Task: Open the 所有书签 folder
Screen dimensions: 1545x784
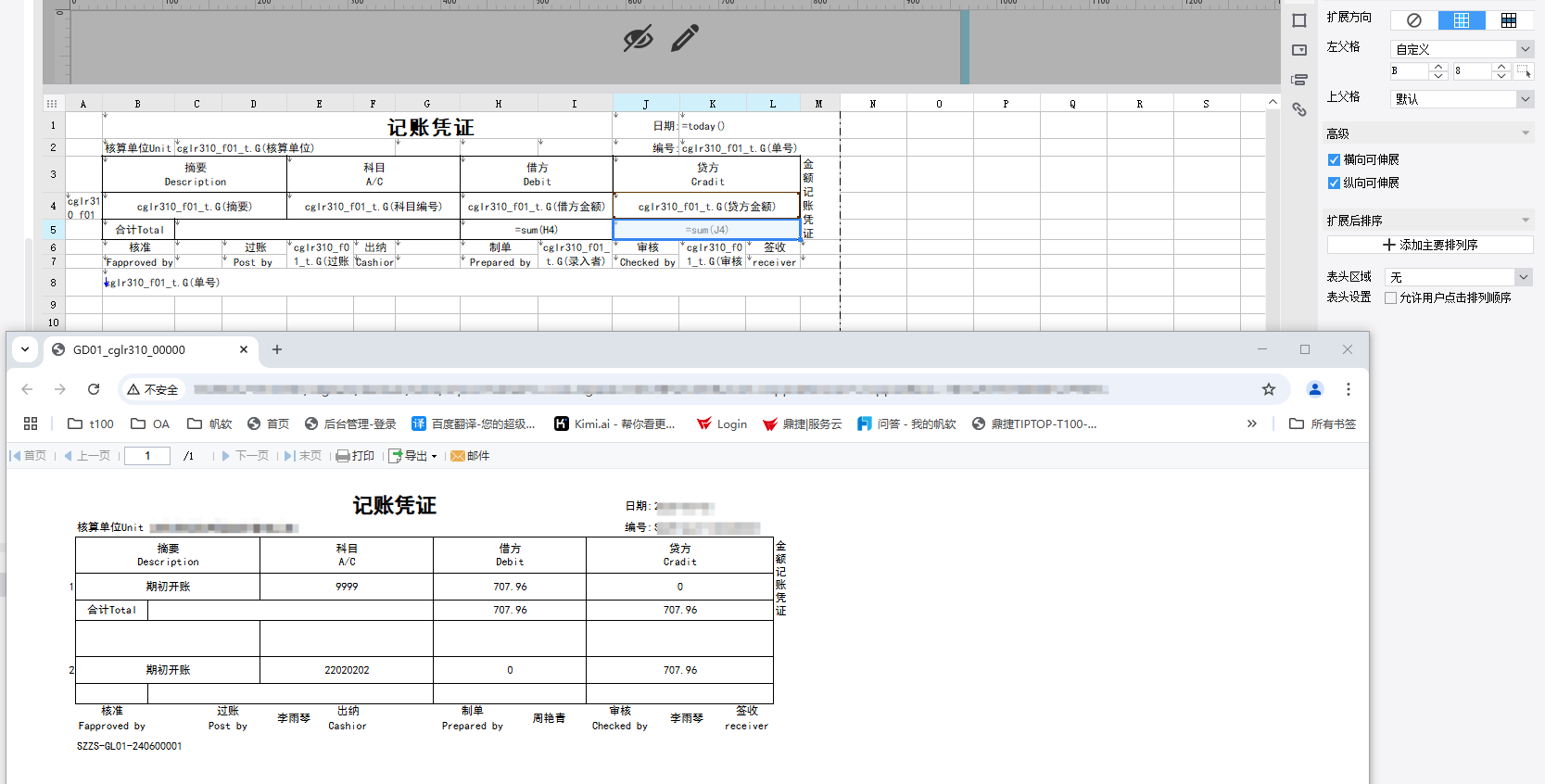Action: point(1323,424)
